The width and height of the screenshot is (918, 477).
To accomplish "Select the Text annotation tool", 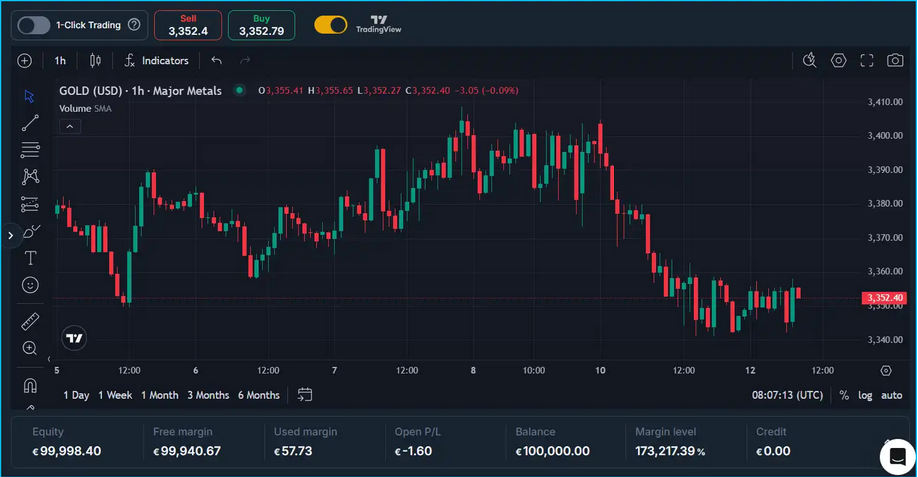I will tap(30, 258).
